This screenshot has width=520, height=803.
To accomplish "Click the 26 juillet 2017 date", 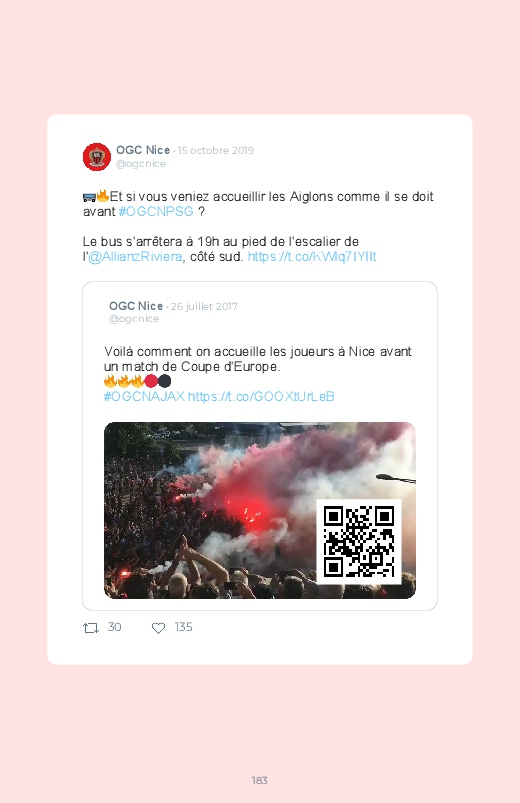I will click(204, 307).
